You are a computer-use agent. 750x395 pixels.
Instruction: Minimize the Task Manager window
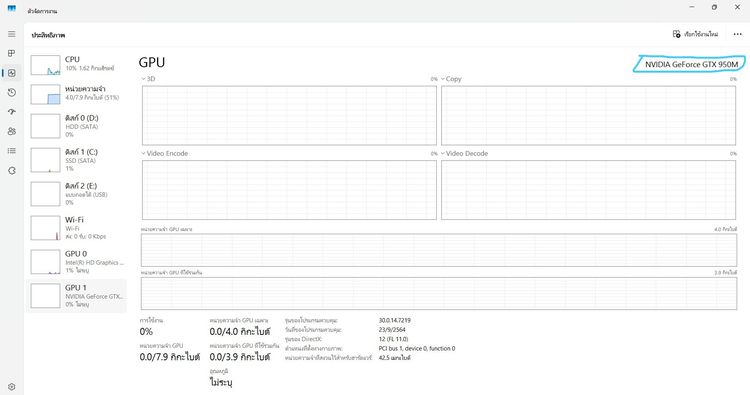692,8
